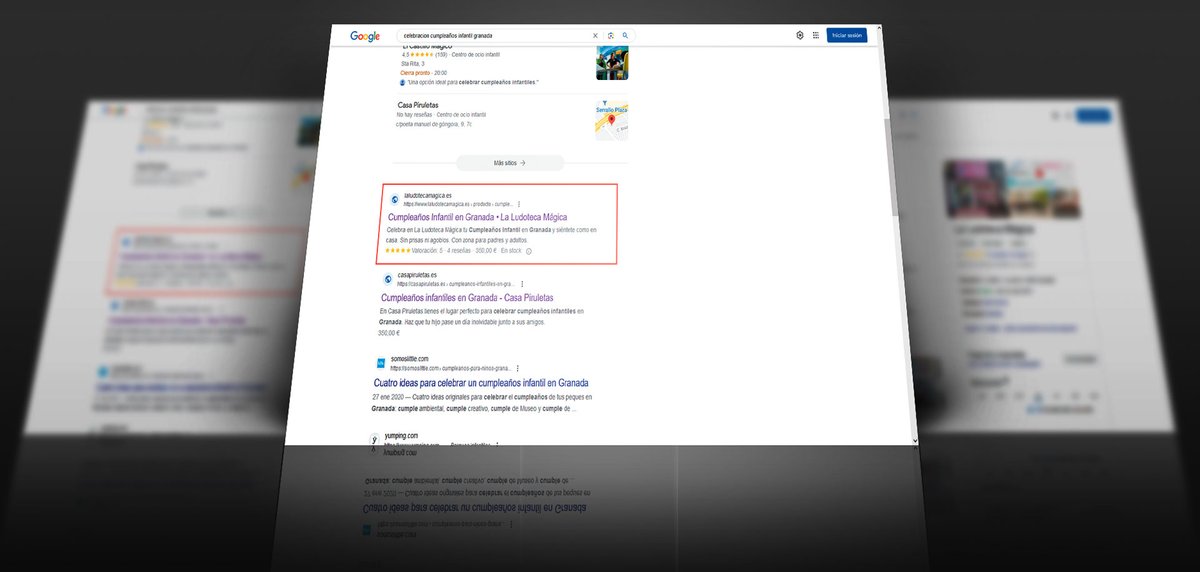Click the laludotecamagica.es favicon
This screenshot has width=1200, height=572.
point(394,199)
